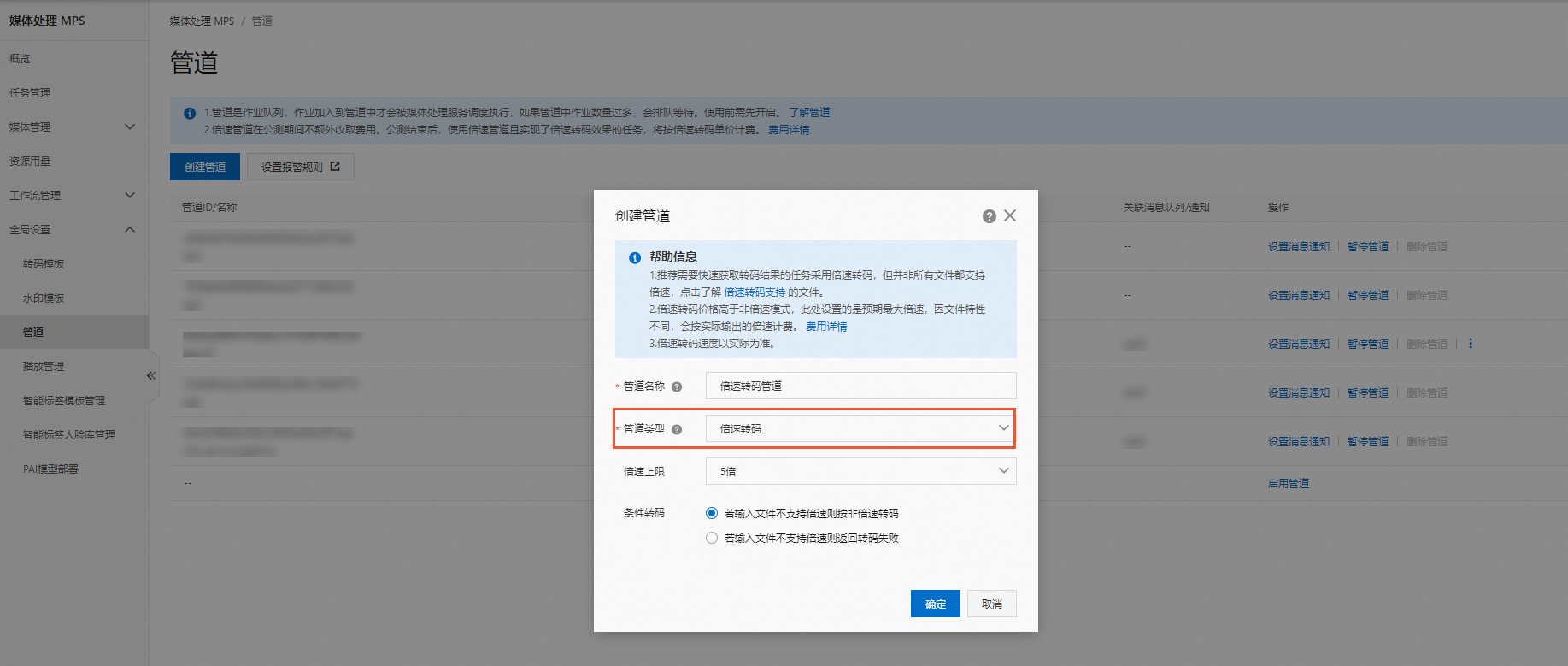Click 媒体处理 MPS sidebar title
Image resolution: width=1568 pixels, height=666 pixels.
point(47,21)
